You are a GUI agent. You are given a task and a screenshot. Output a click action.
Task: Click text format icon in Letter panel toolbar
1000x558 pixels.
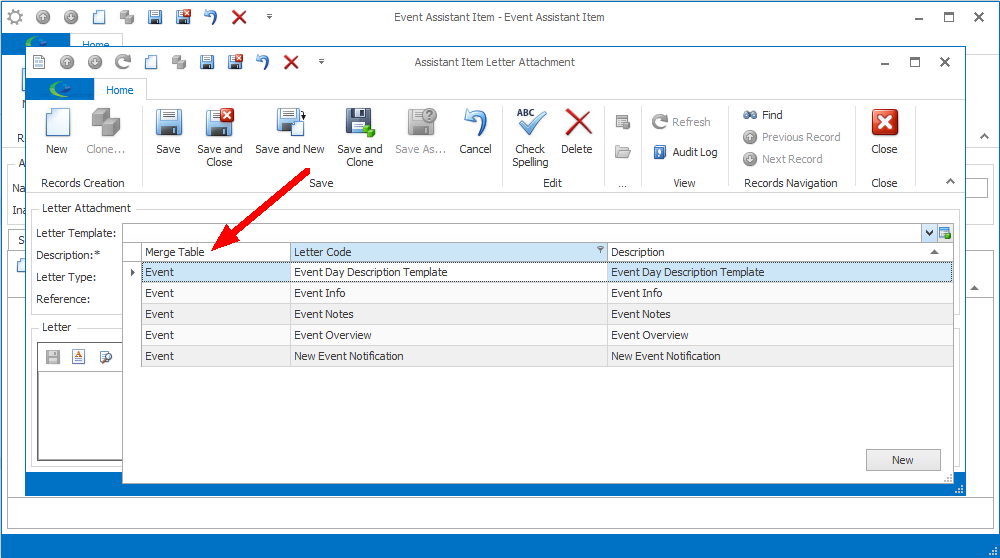(x=78, y=357)
